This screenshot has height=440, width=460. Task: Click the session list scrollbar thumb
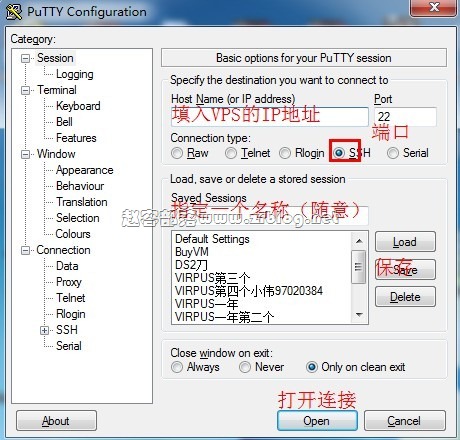click(359, 267)
